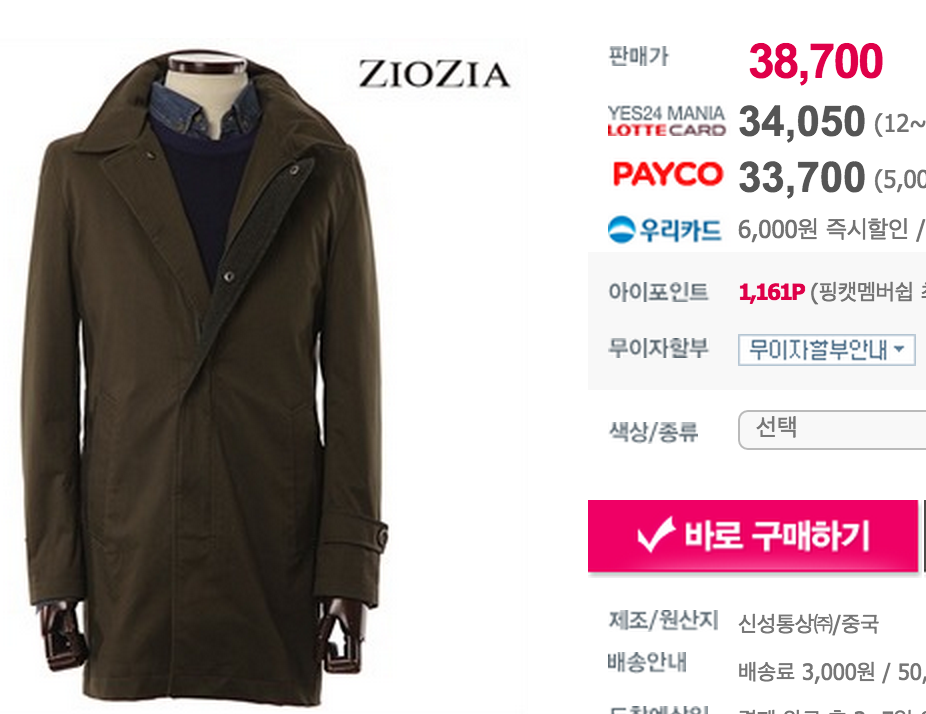The height and width of the screenshot is (714, 926).
Task: Click the 신성통상㈜/중국 manufacturer text
Action: pyautogui.click(x=808, y=624)
